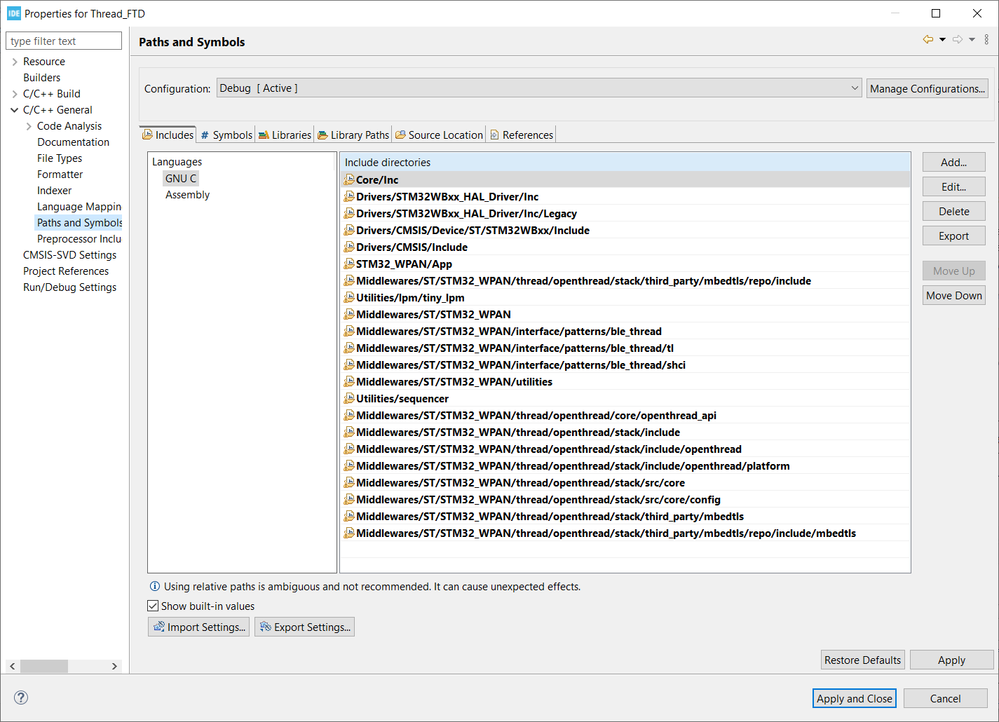The width and height of the screenshot is (999, 722).
Task: Click the back navigation arrow icon
Action: (x=928, y=40)
